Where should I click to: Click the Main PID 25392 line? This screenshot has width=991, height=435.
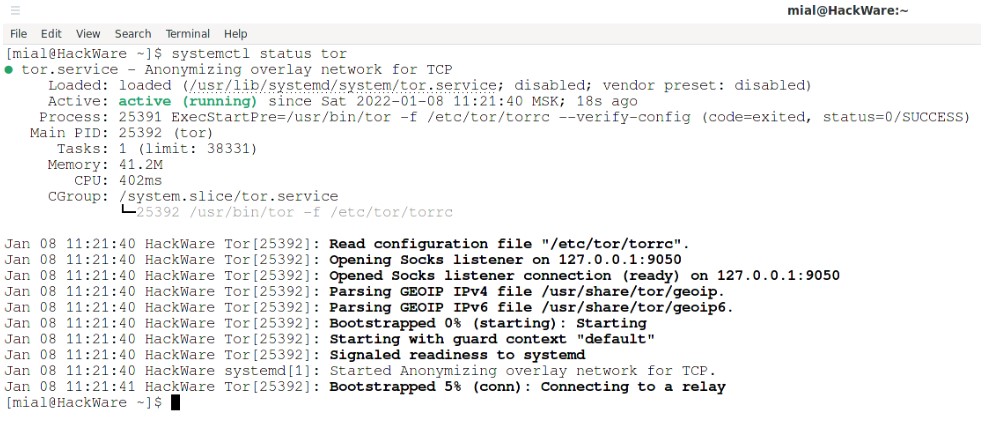point(121,133)
